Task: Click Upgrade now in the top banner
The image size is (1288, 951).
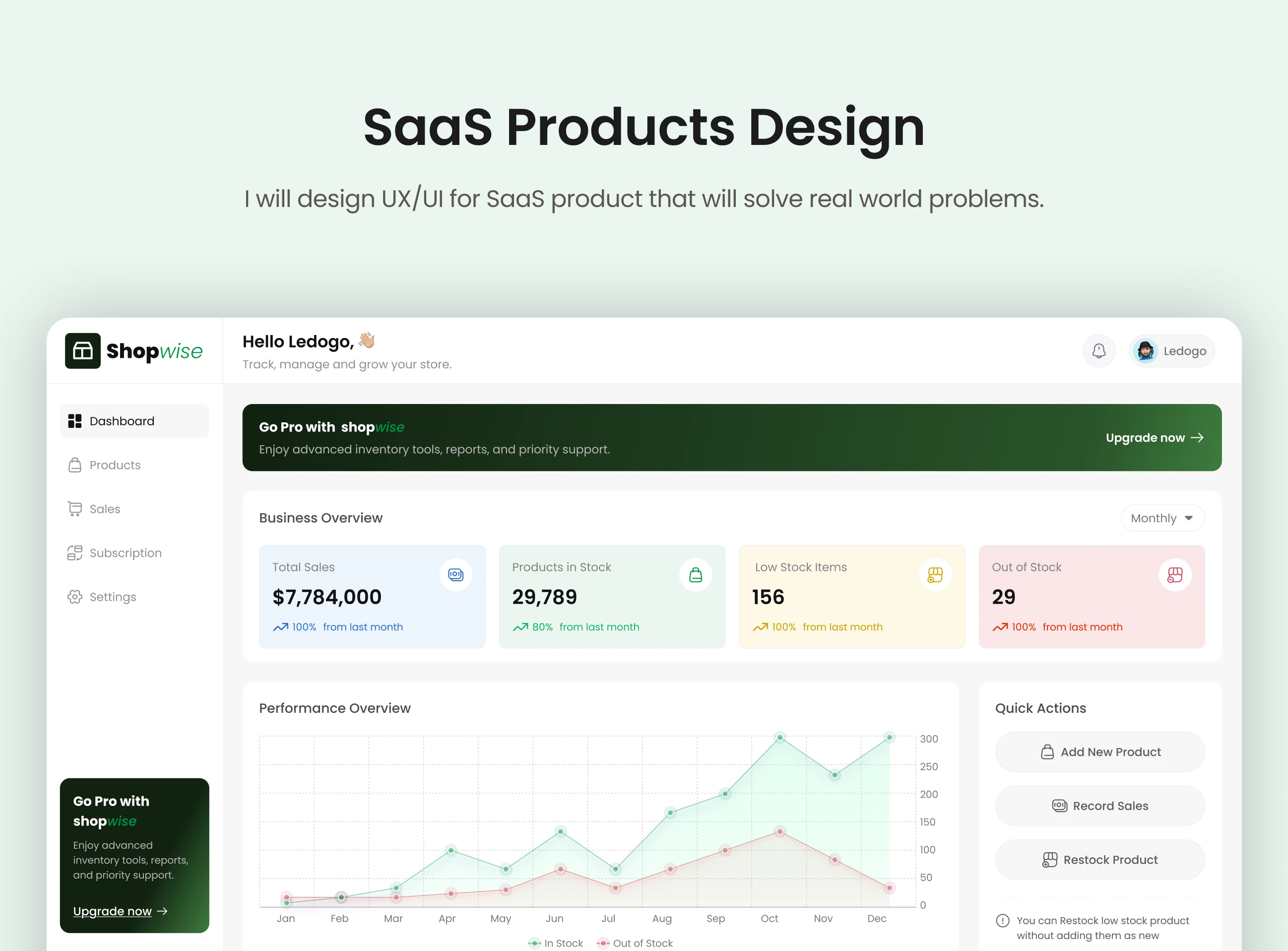Action: coord(1154,437)
